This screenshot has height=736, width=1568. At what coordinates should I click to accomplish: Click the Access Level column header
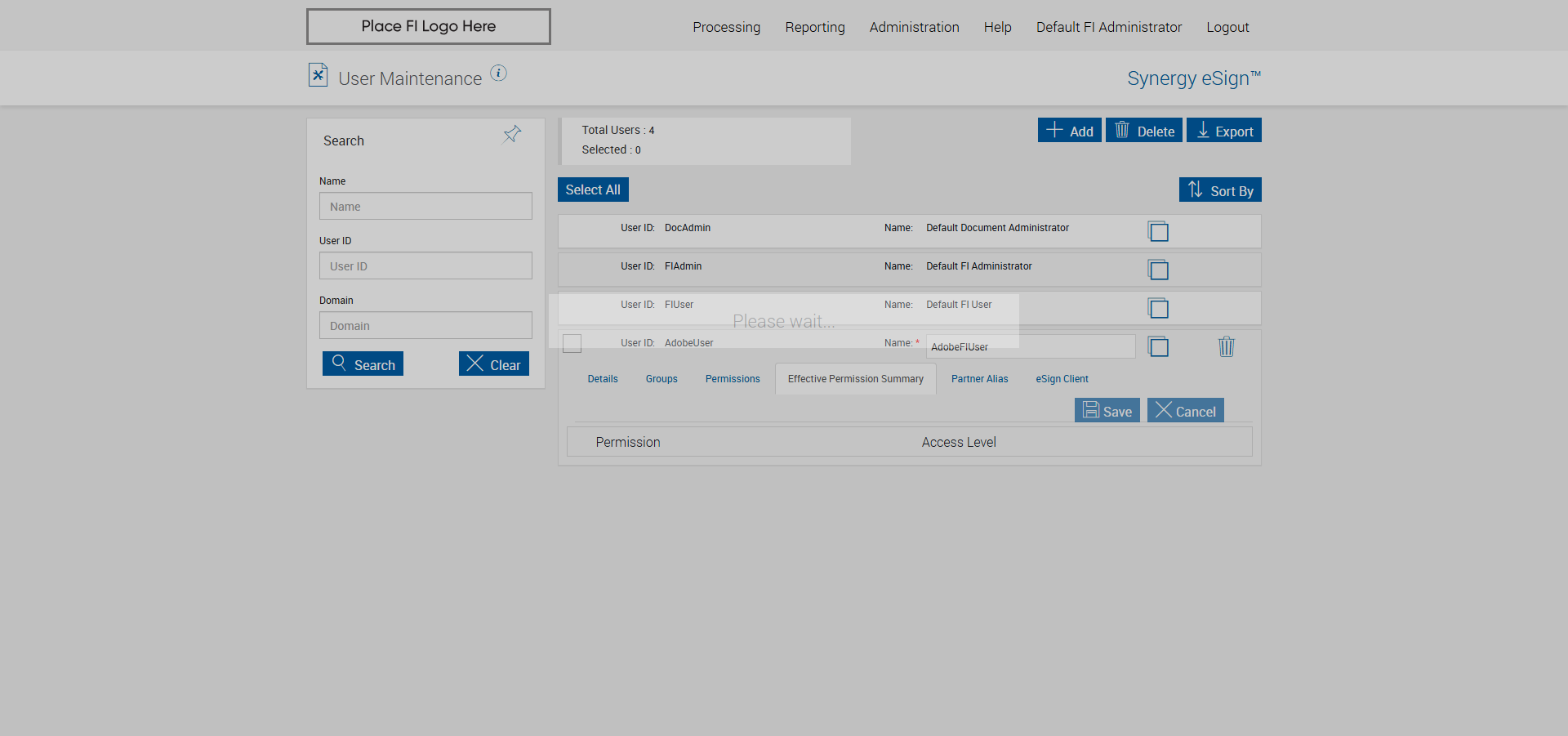959,442
